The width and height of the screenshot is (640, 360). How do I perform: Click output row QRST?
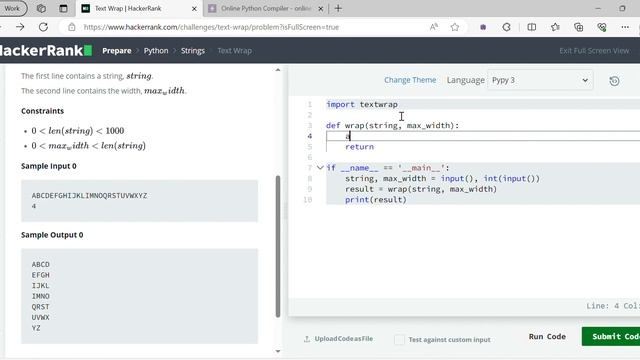pos(40,307)
